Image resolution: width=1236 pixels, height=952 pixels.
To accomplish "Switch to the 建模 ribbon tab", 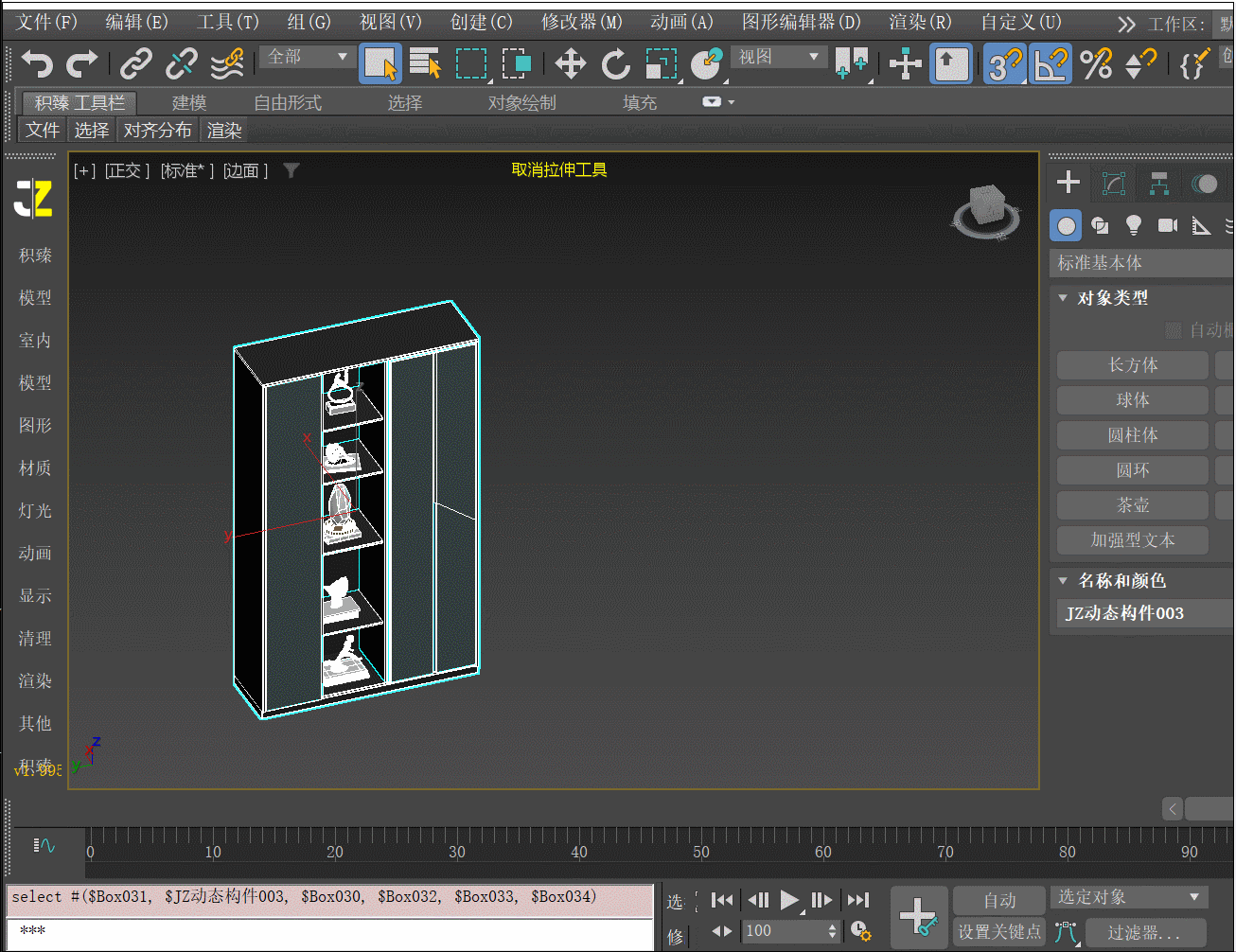I will [189, 102].
